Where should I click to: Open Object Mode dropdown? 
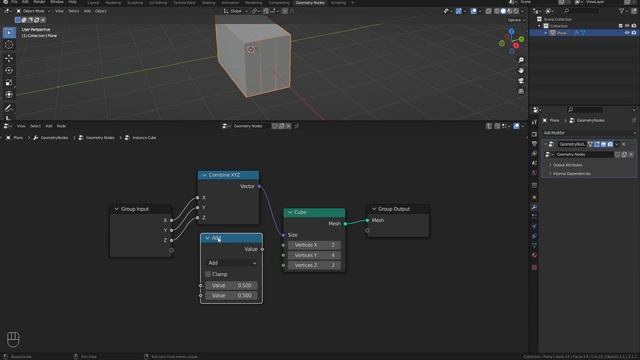pos(33,11)
